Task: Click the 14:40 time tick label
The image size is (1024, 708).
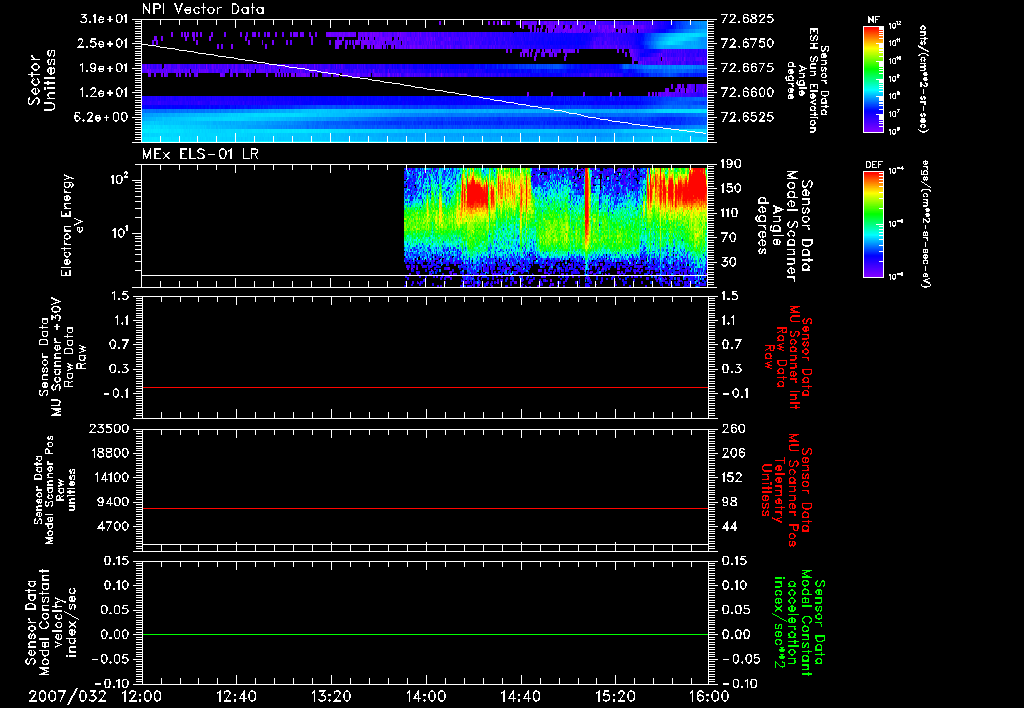Action: tap(520, 696)
